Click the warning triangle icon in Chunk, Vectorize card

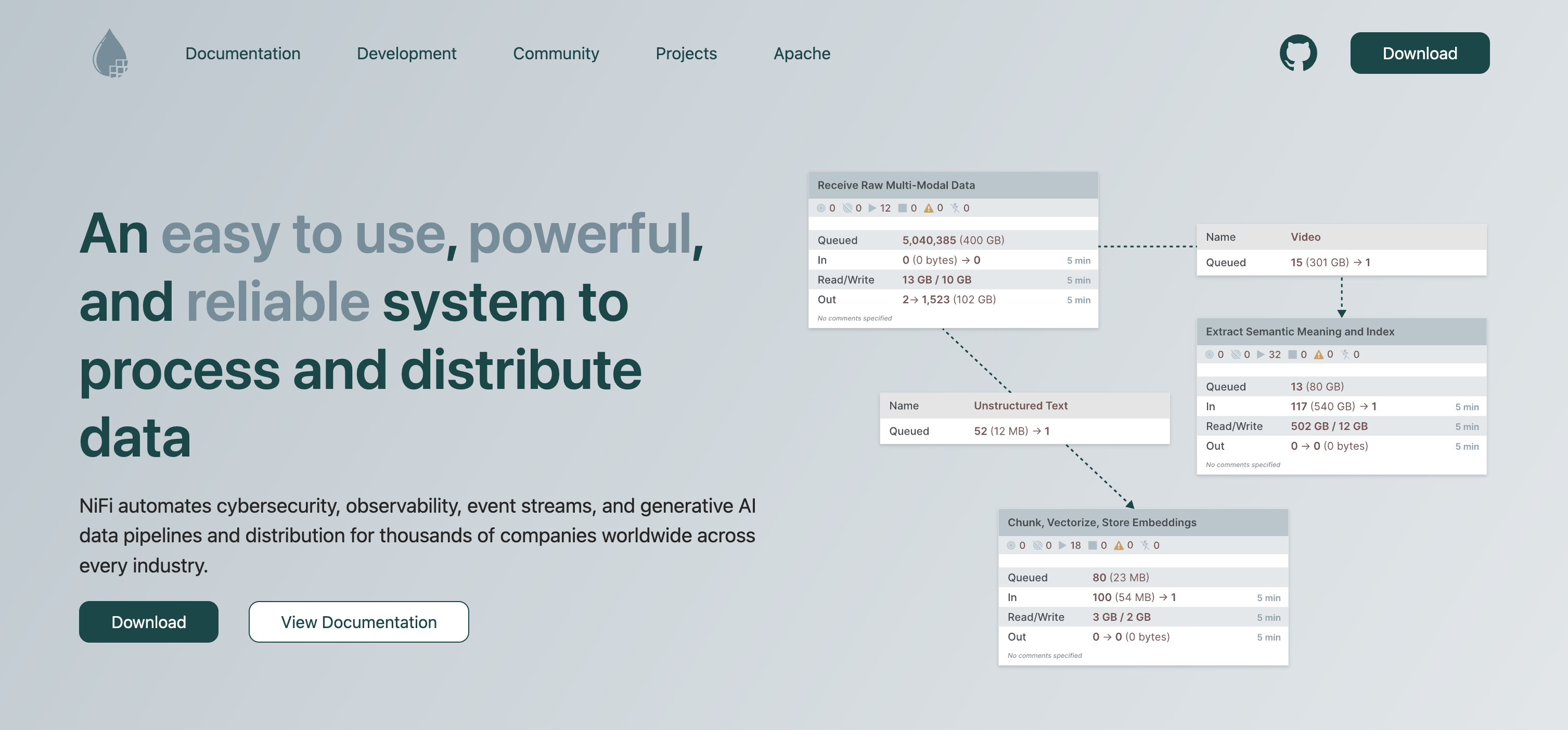pos(1119,545)
